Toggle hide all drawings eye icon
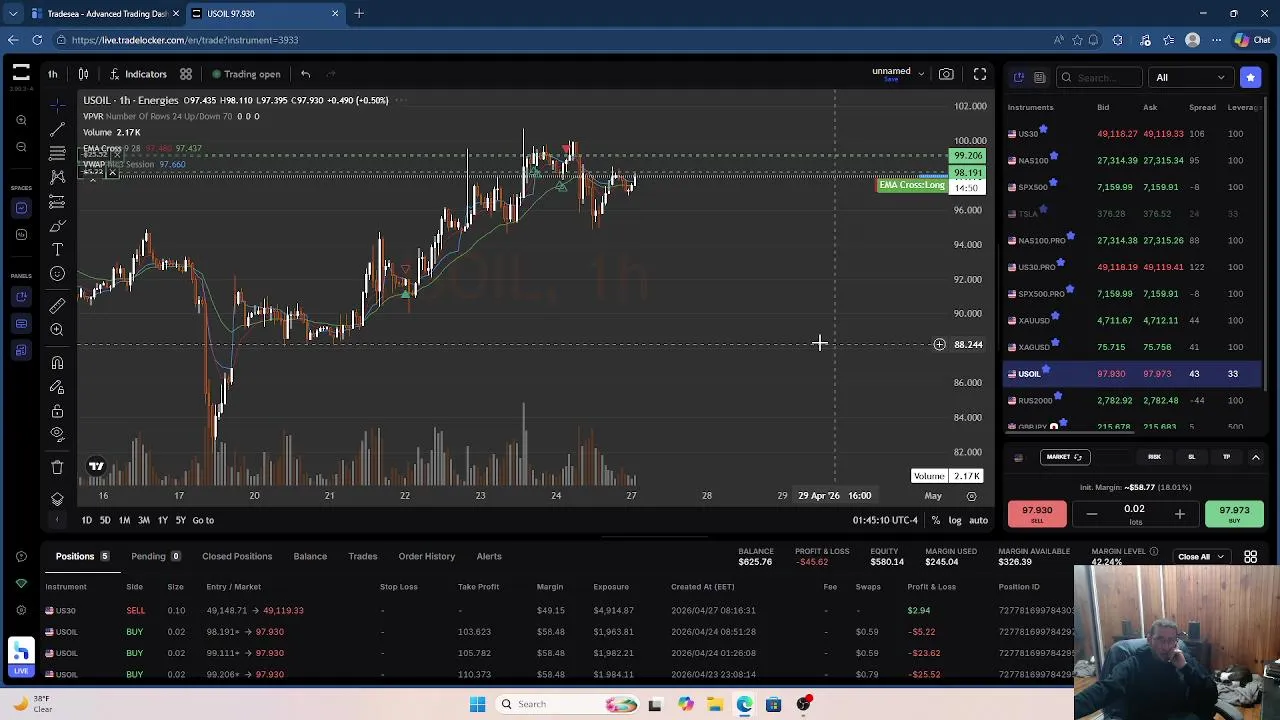Viewport: 1280px width, 720px height. (57, 435)
